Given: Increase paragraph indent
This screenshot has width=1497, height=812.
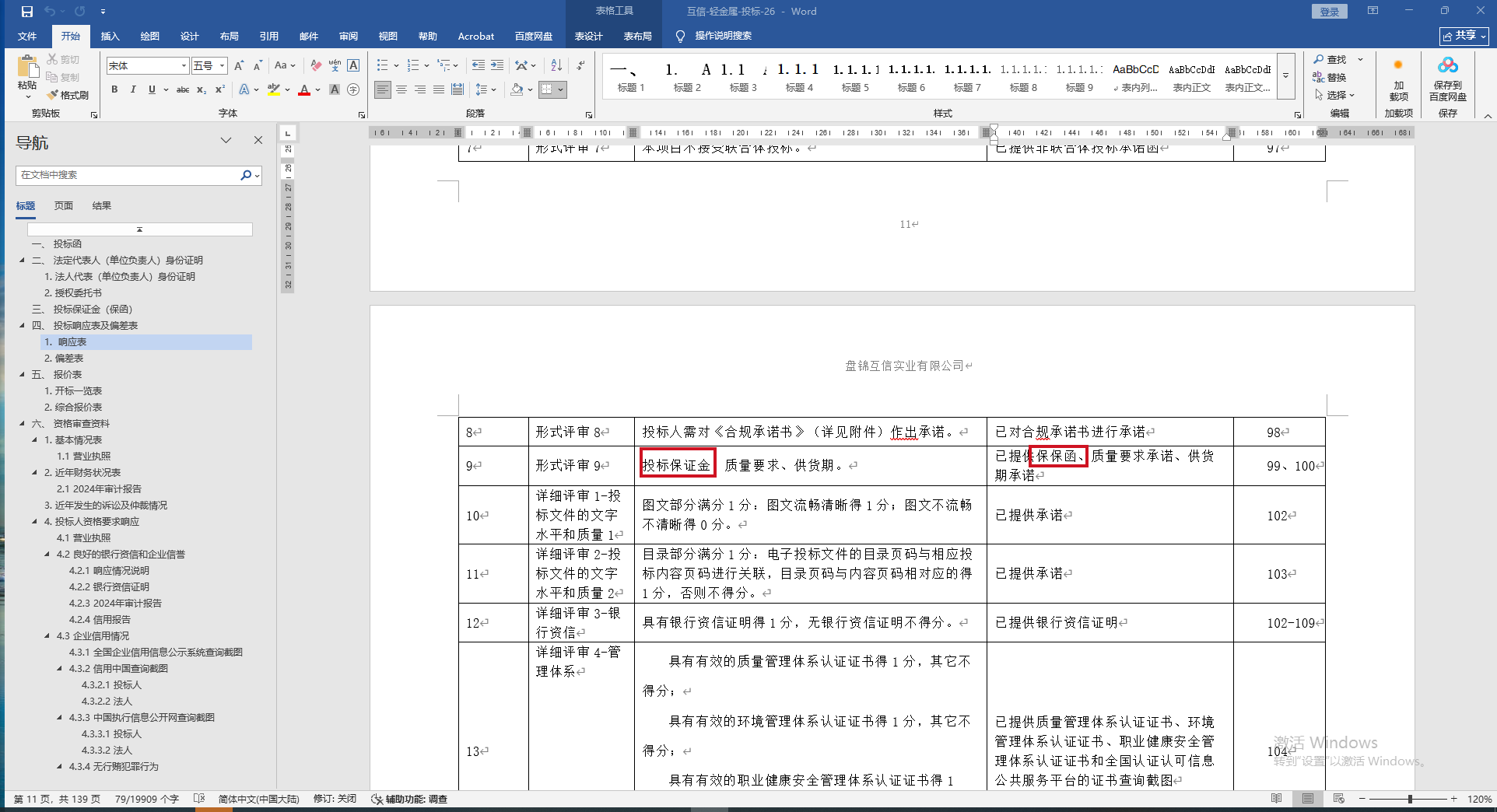Looking at the screenshot, I should (497, 66).
